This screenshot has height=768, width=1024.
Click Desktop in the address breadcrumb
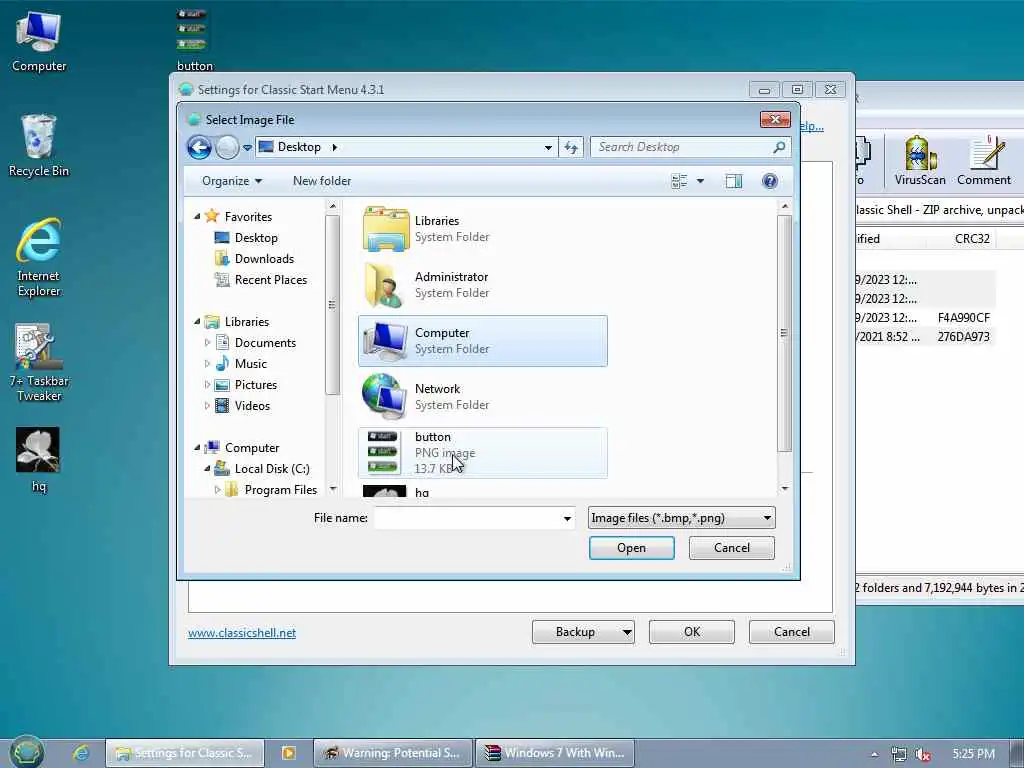point(299,148)
